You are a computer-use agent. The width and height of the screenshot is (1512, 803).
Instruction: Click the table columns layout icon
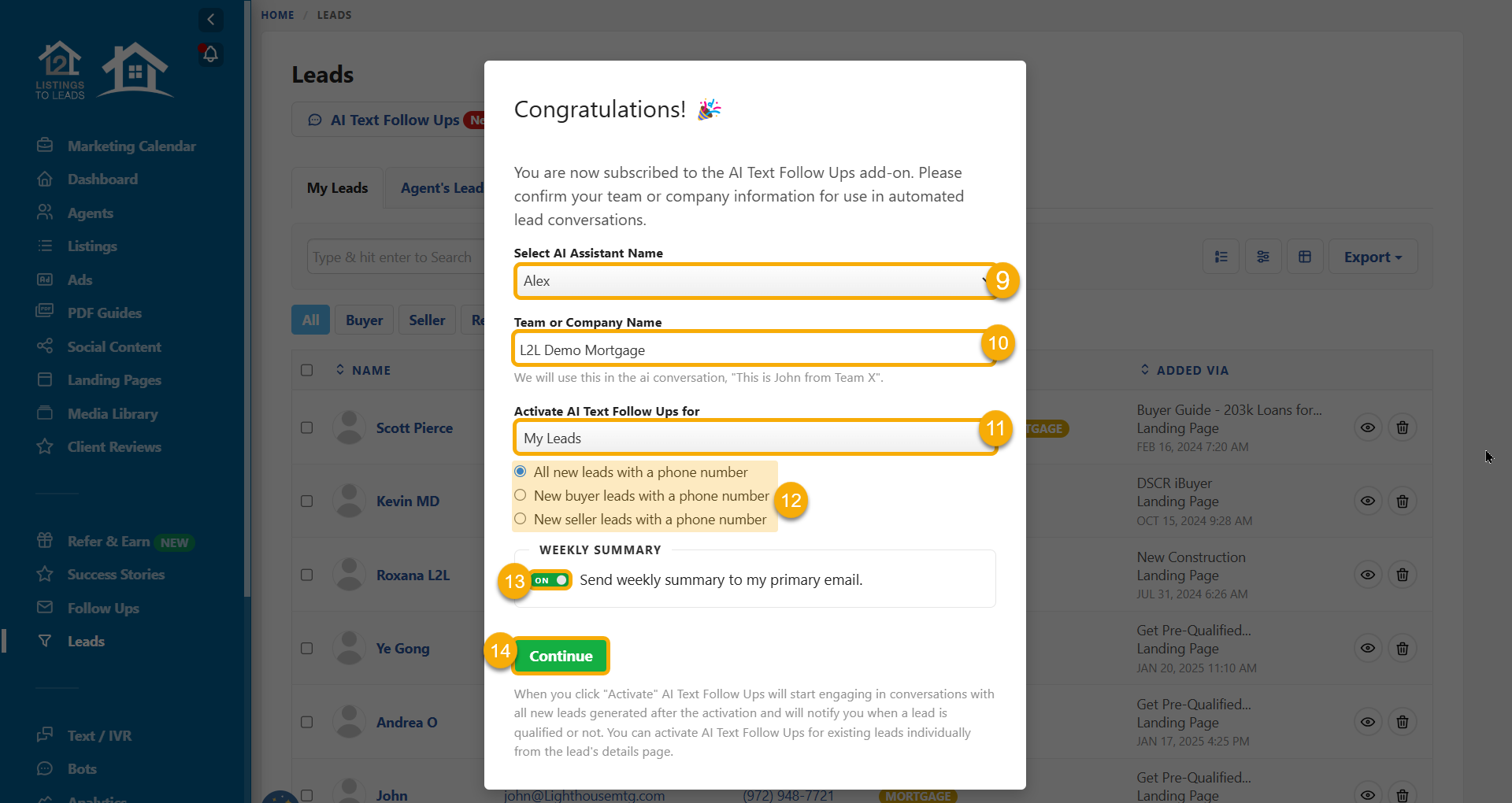[x=1305, y=257]
